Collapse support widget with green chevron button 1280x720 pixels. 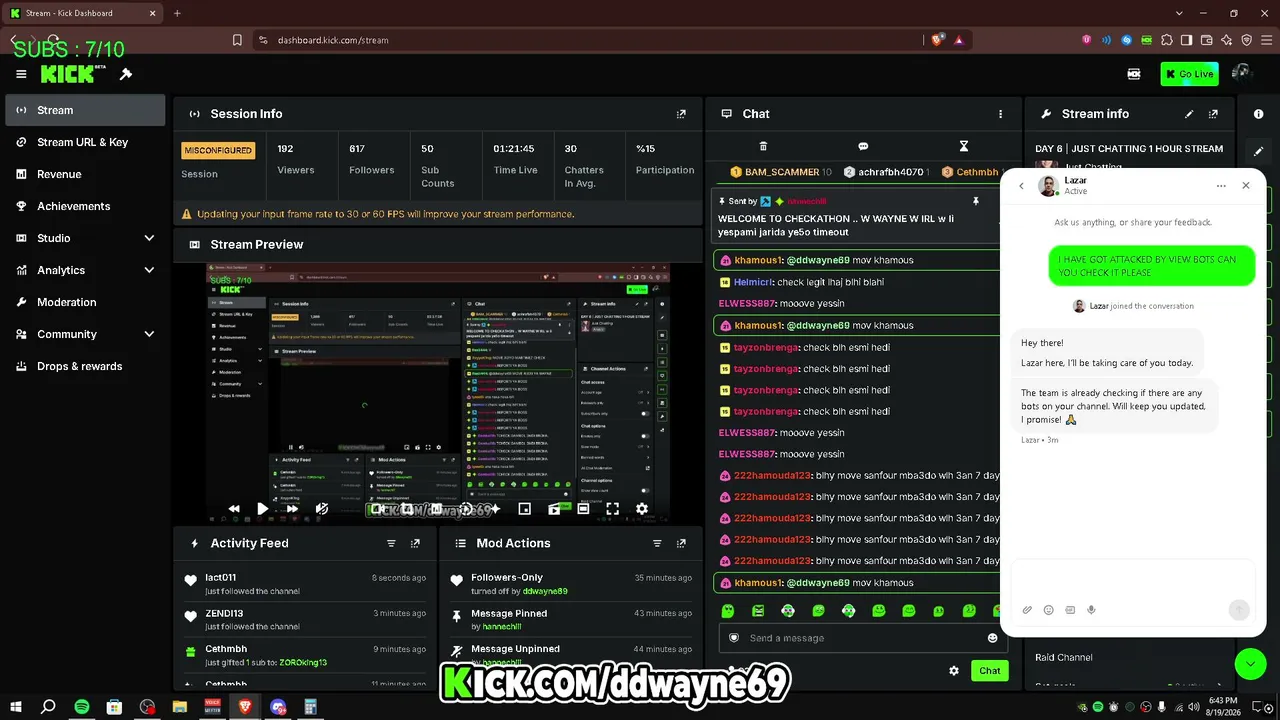pyautogui.click(x=1250, y=663)
